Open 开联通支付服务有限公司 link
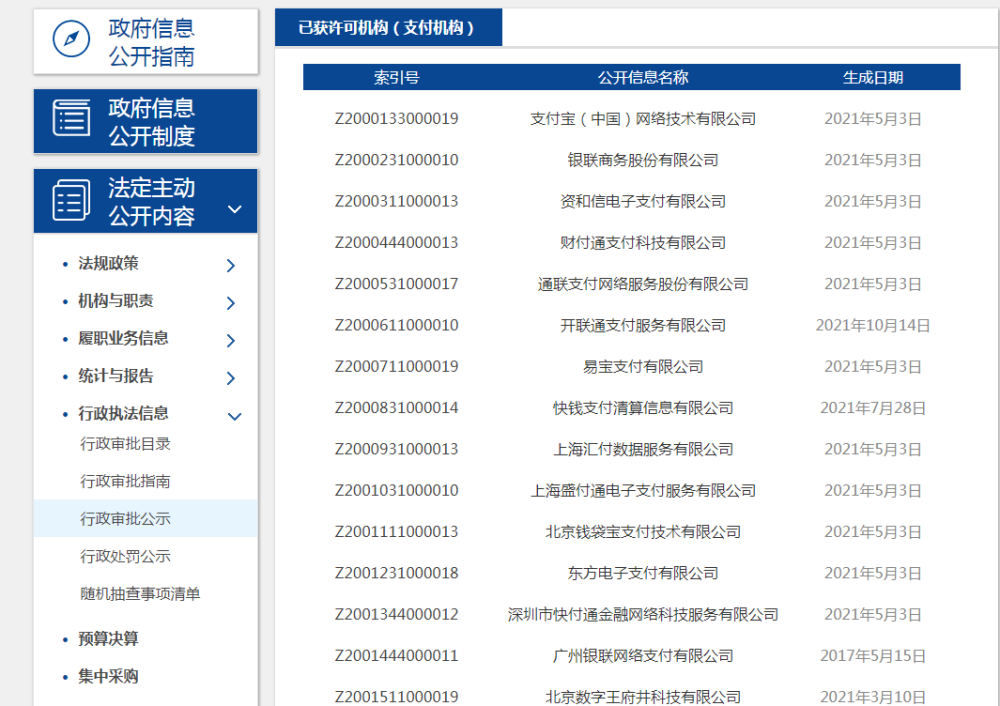Image resolution: width=1000 pixels, height=706 pixels. [x=643, y=326]
